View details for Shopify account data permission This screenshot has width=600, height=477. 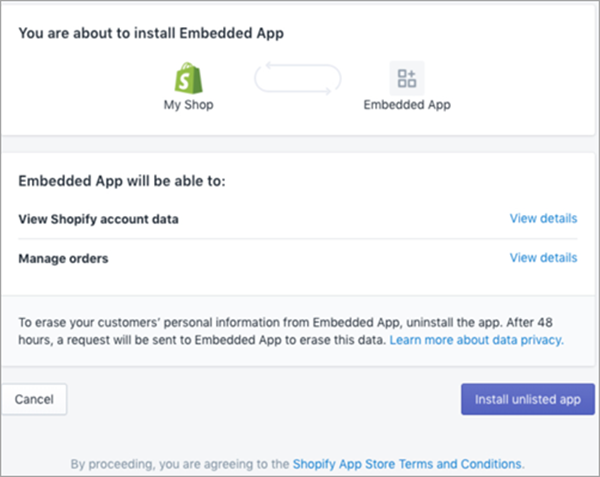point(543,218)
